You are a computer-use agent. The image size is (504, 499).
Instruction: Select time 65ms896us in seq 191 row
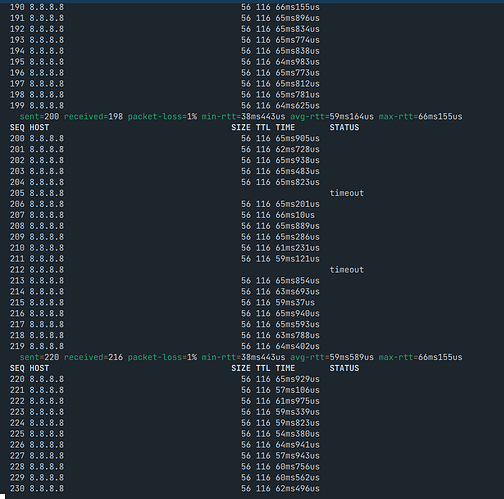point(297,18)
